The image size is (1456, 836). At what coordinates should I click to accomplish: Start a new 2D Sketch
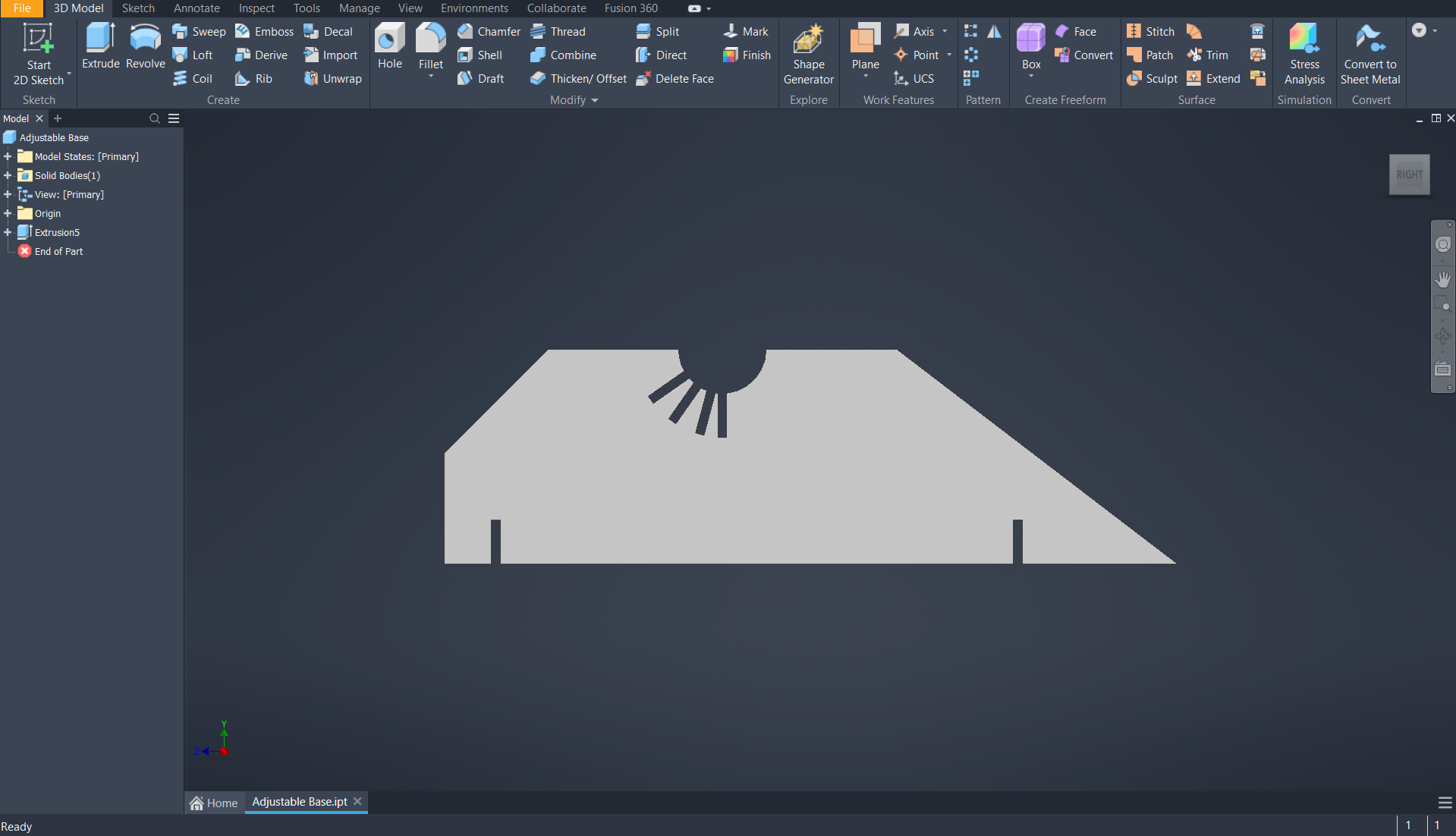tap(38, 54)
